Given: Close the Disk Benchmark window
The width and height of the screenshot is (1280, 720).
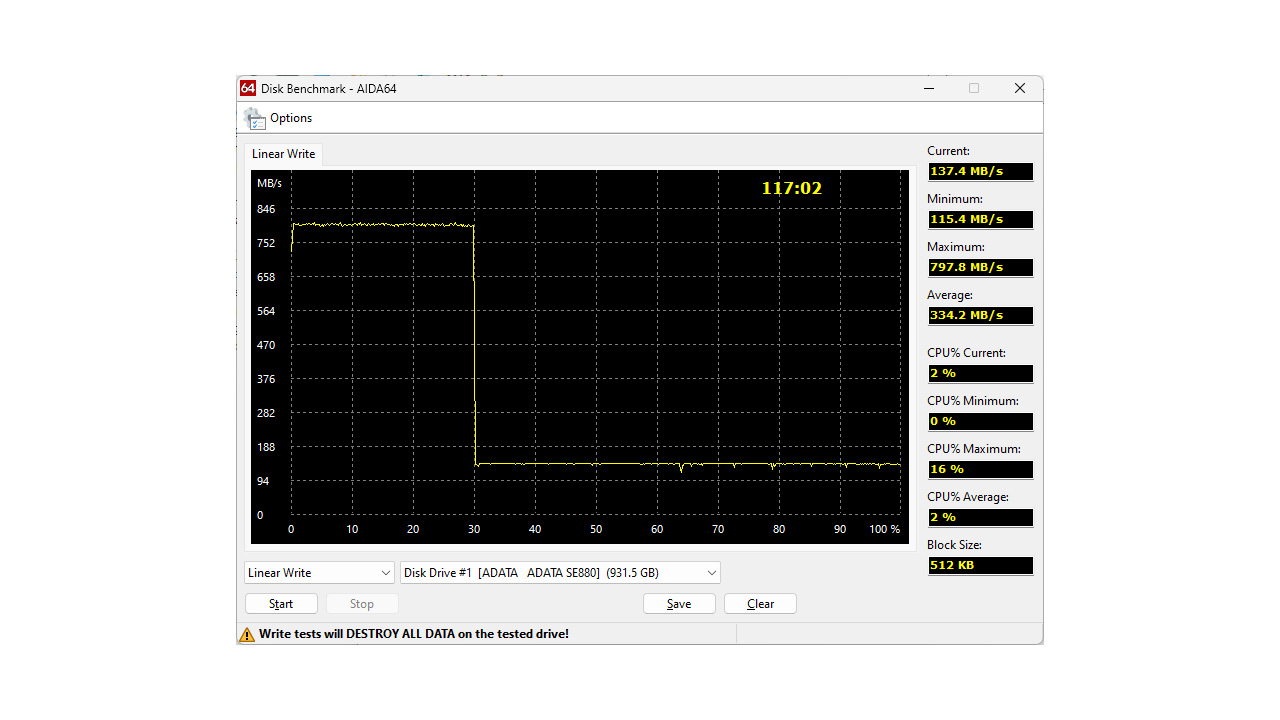Looking at the screenshot, I should [x=1019, y=88].
